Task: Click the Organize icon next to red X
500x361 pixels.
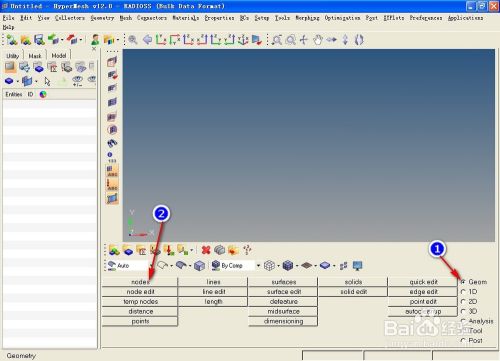Action: (220, 250)
